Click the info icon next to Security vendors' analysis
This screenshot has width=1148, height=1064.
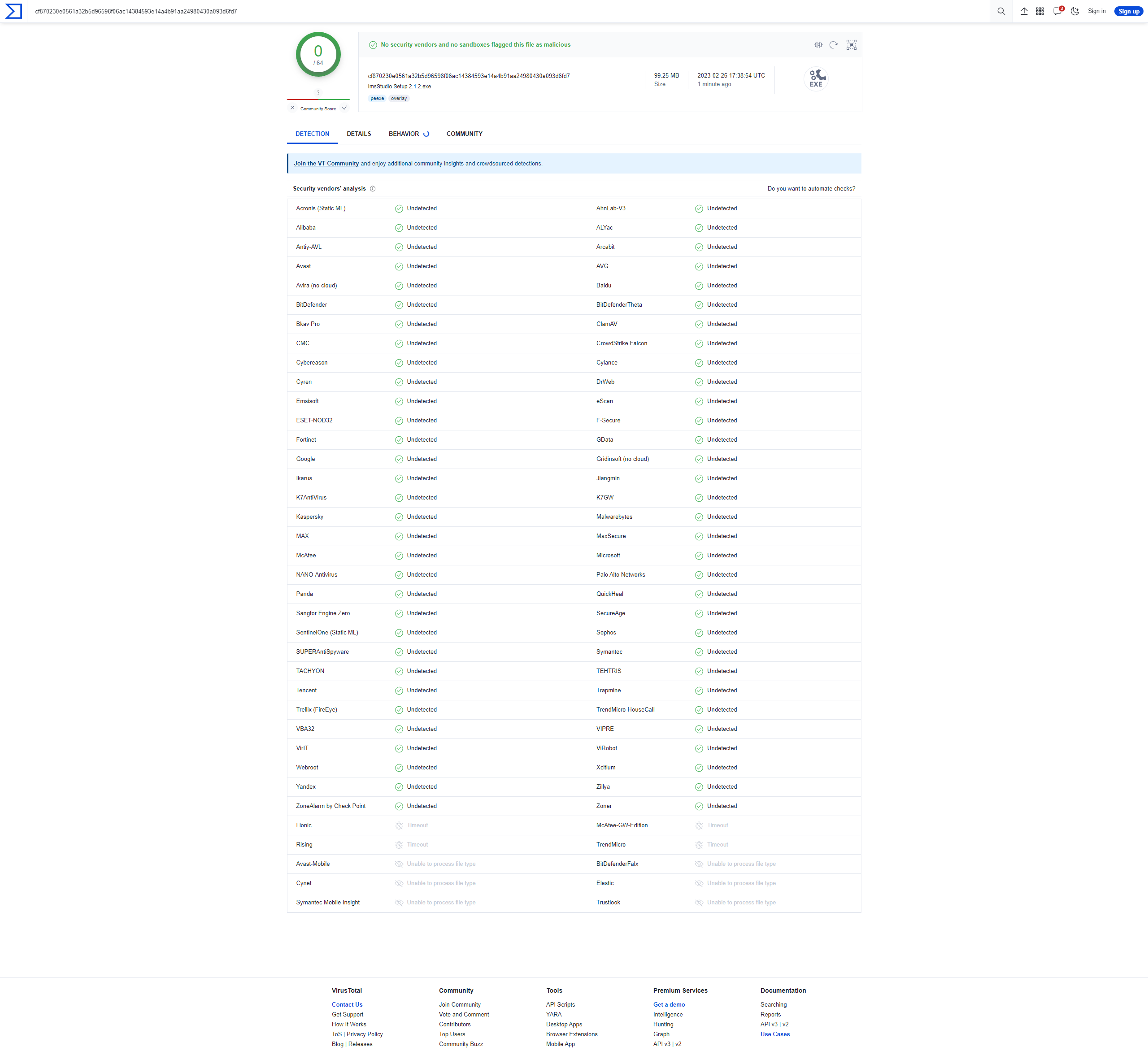373,188
